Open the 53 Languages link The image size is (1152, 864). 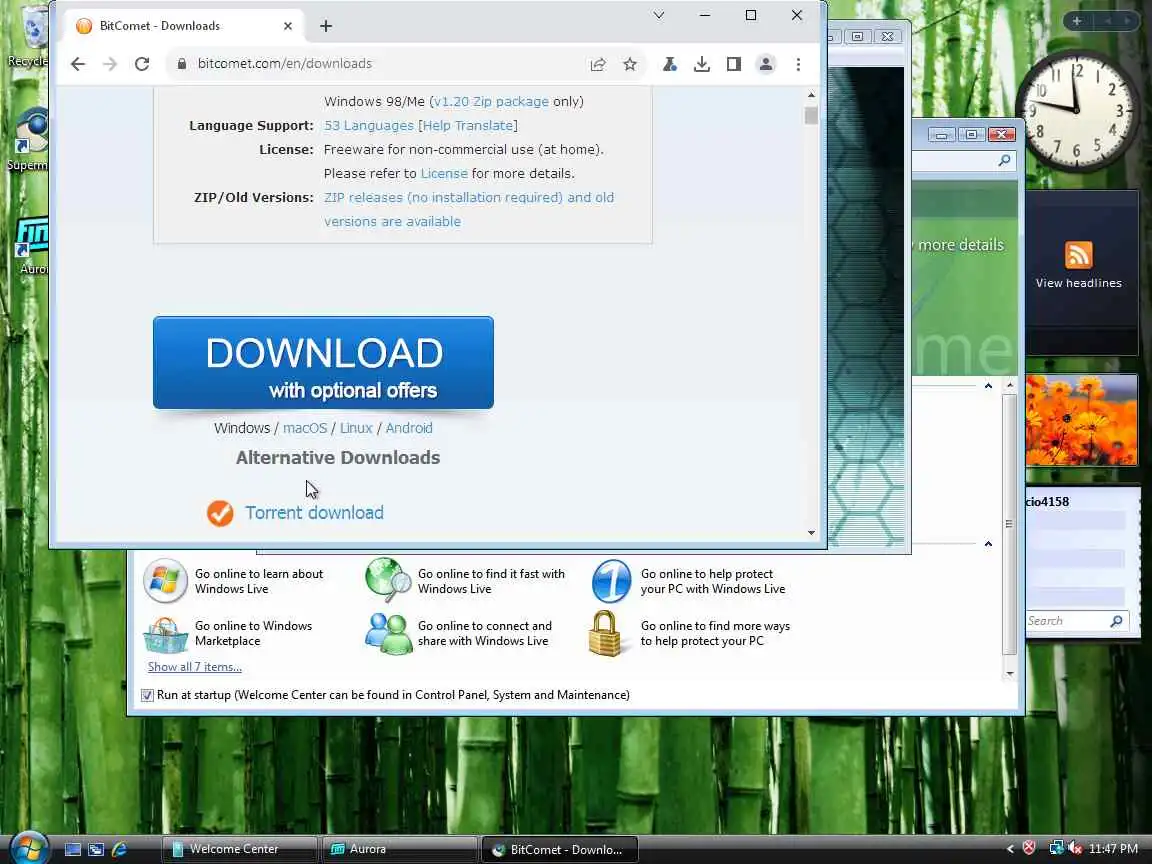tap(369, 126)
